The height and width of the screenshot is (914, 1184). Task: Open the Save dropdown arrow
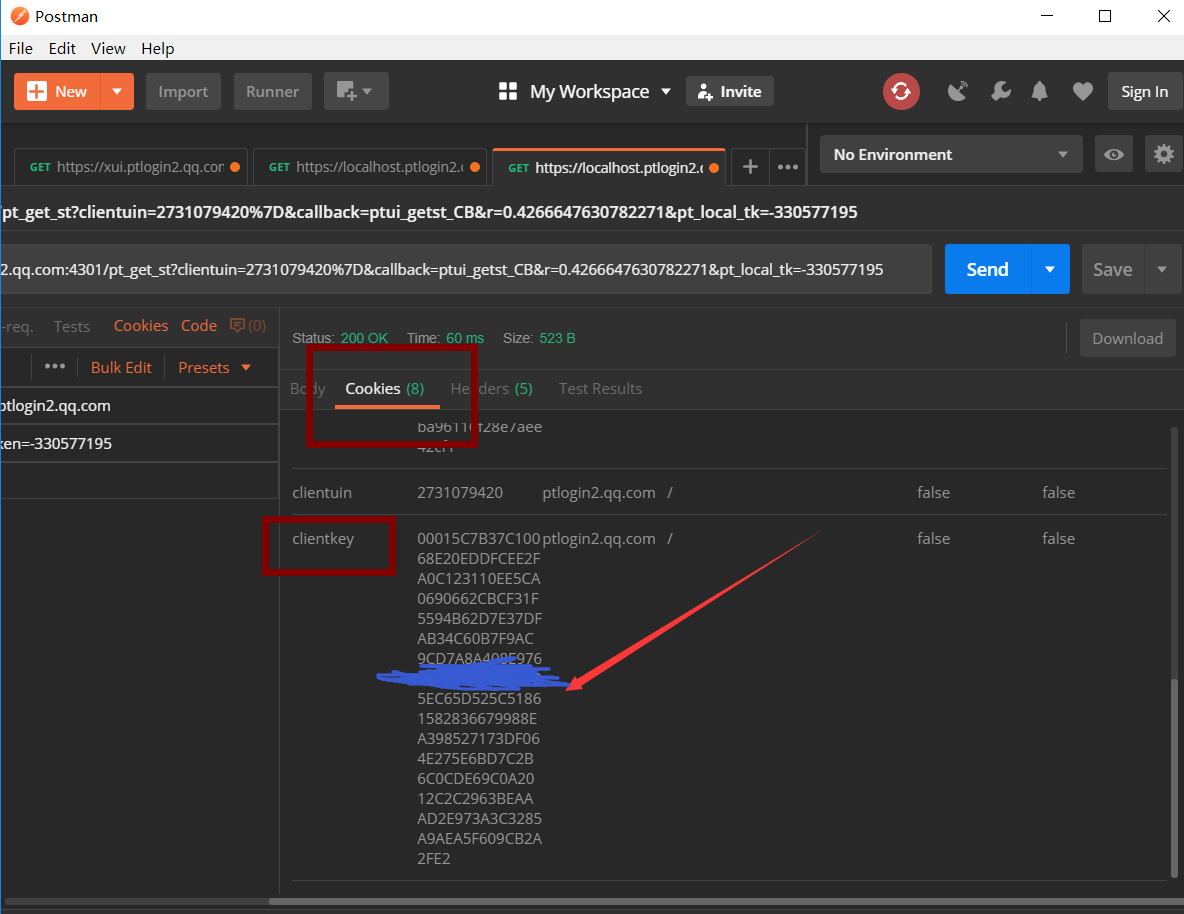click(x=1162, y=270)
